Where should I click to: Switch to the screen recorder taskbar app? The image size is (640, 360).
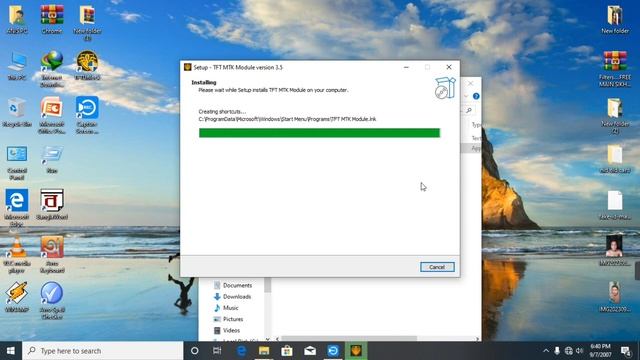tap(333, 351)
